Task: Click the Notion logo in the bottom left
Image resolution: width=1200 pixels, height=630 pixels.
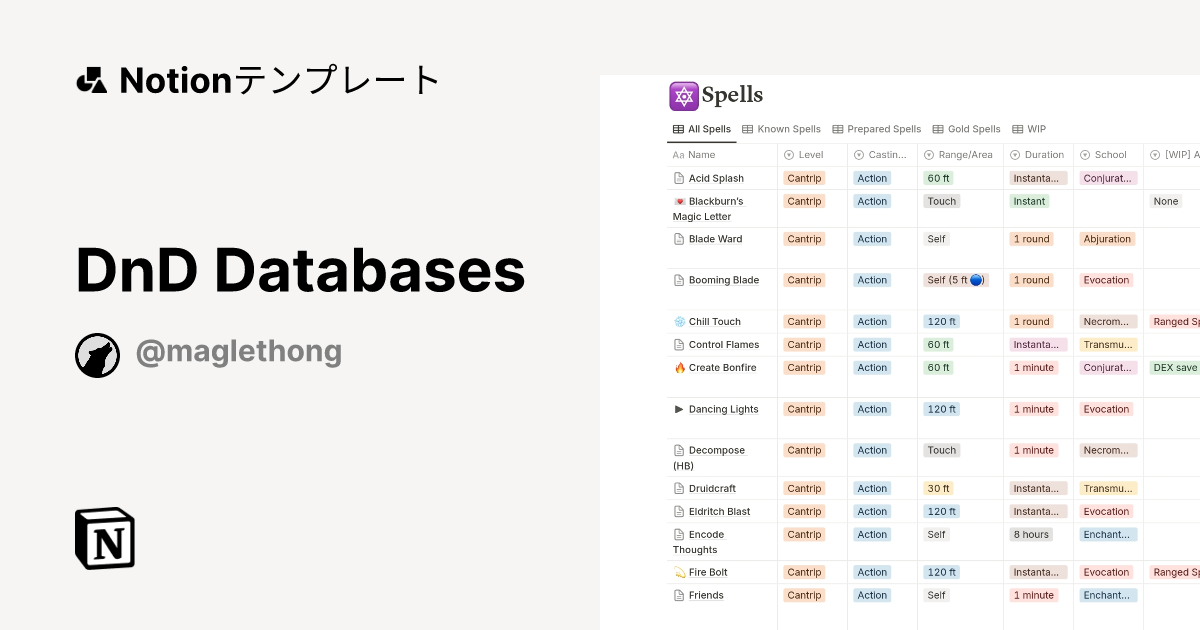Action: (x=104, y=538)
